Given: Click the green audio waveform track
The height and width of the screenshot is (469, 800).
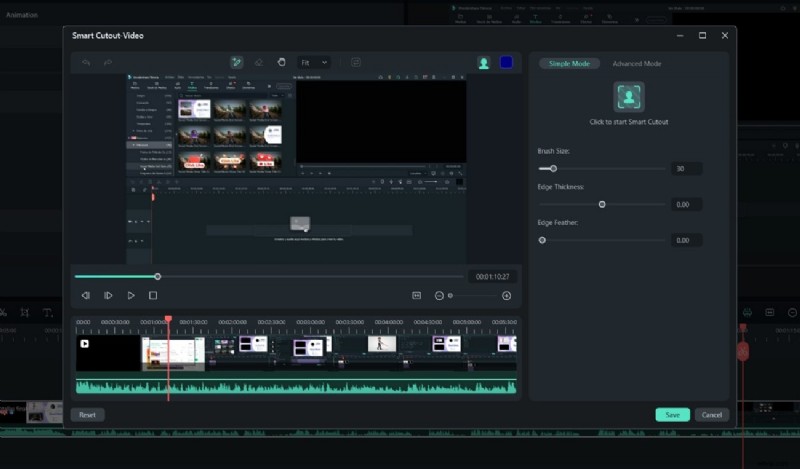Looking at the screenshot, I should (x=296, y=386).
